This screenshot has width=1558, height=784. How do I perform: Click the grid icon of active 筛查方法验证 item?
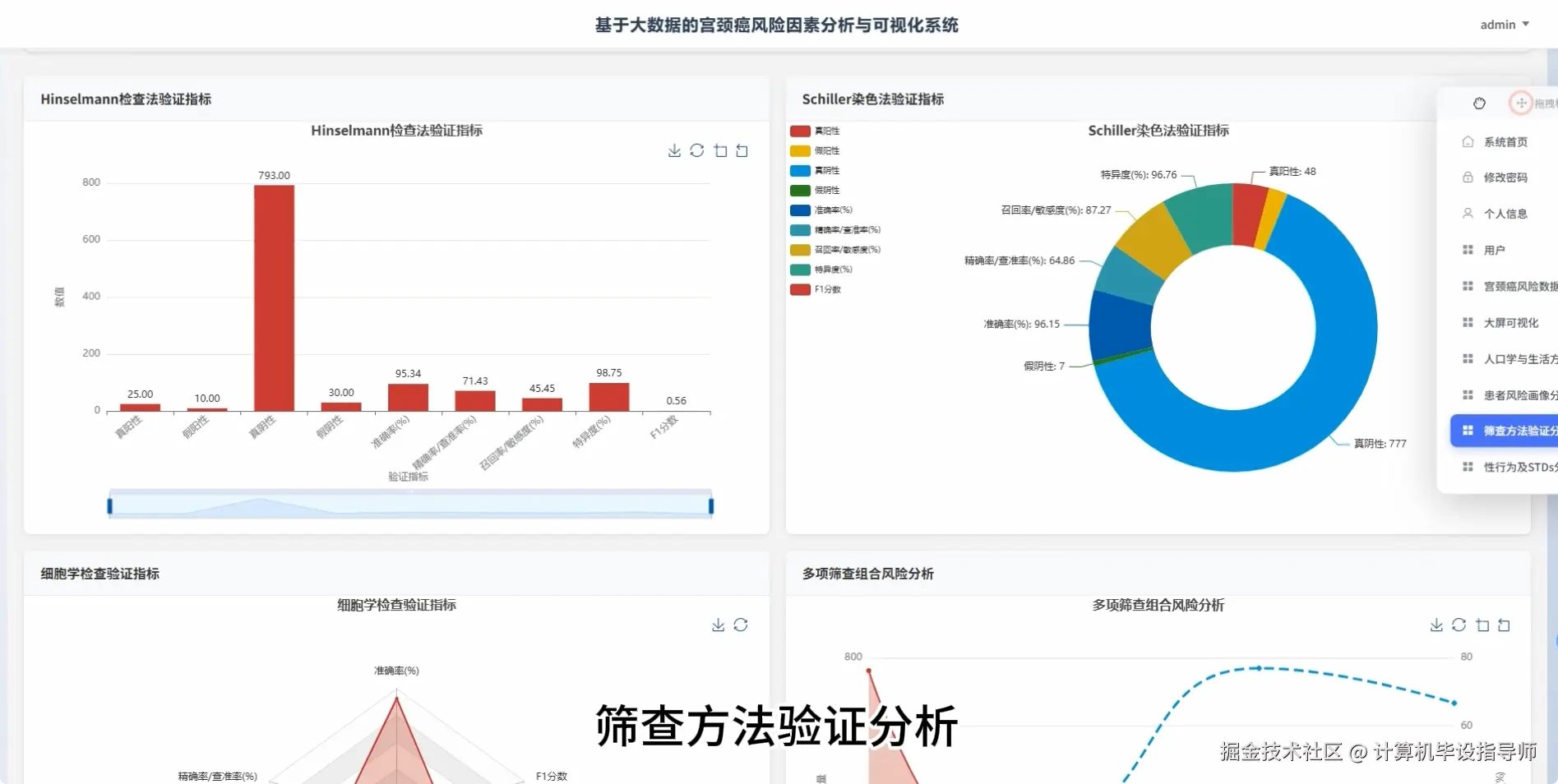(1468, 431)
